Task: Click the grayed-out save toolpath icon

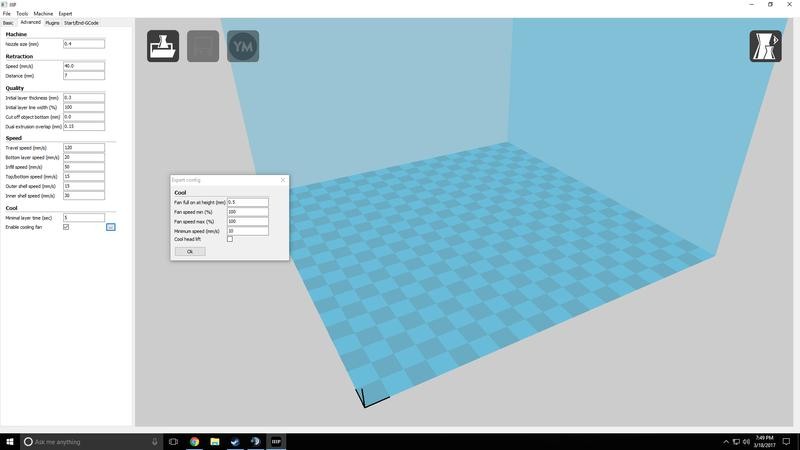Action: coord(203,46)
